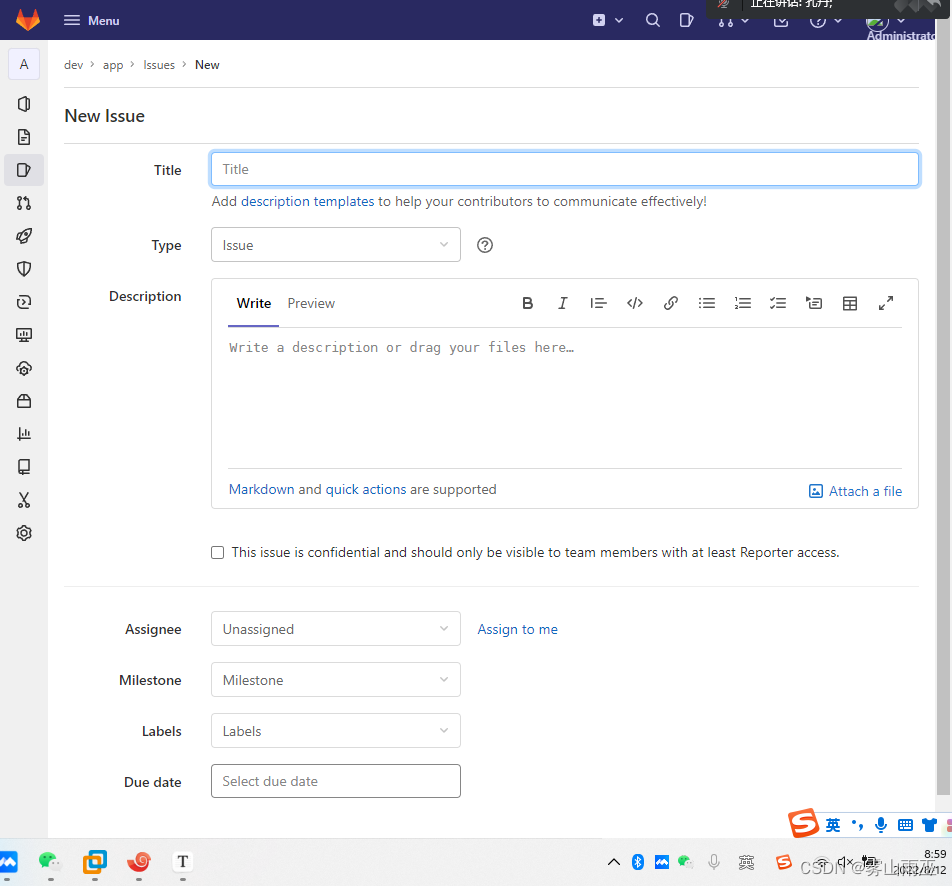Expand the Milestone dropdown
This screenshot has width=952, height=886.
(x=335, y=679)
